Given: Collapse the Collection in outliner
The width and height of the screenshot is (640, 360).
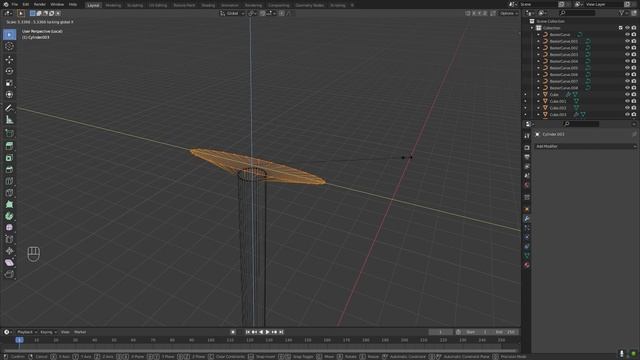Looking at the screenshot, I should (x=532, y=28).
